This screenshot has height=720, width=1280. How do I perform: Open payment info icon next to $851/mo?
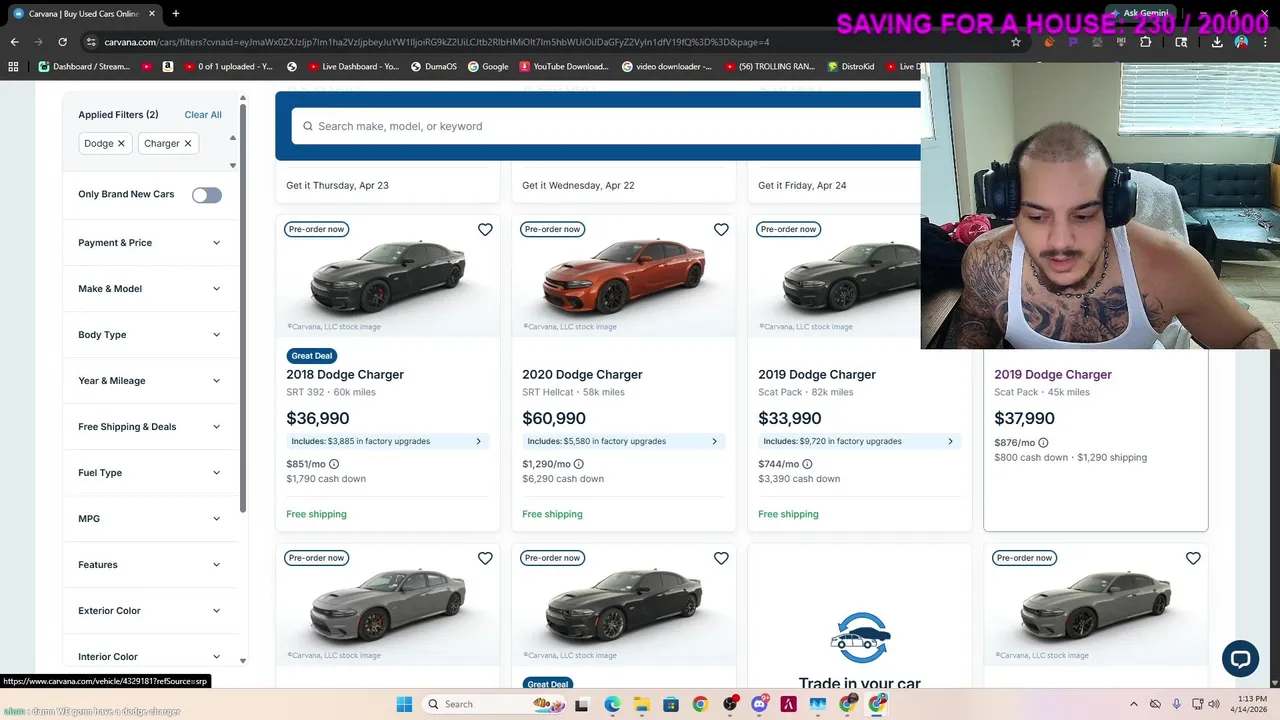tap(334, 464)
